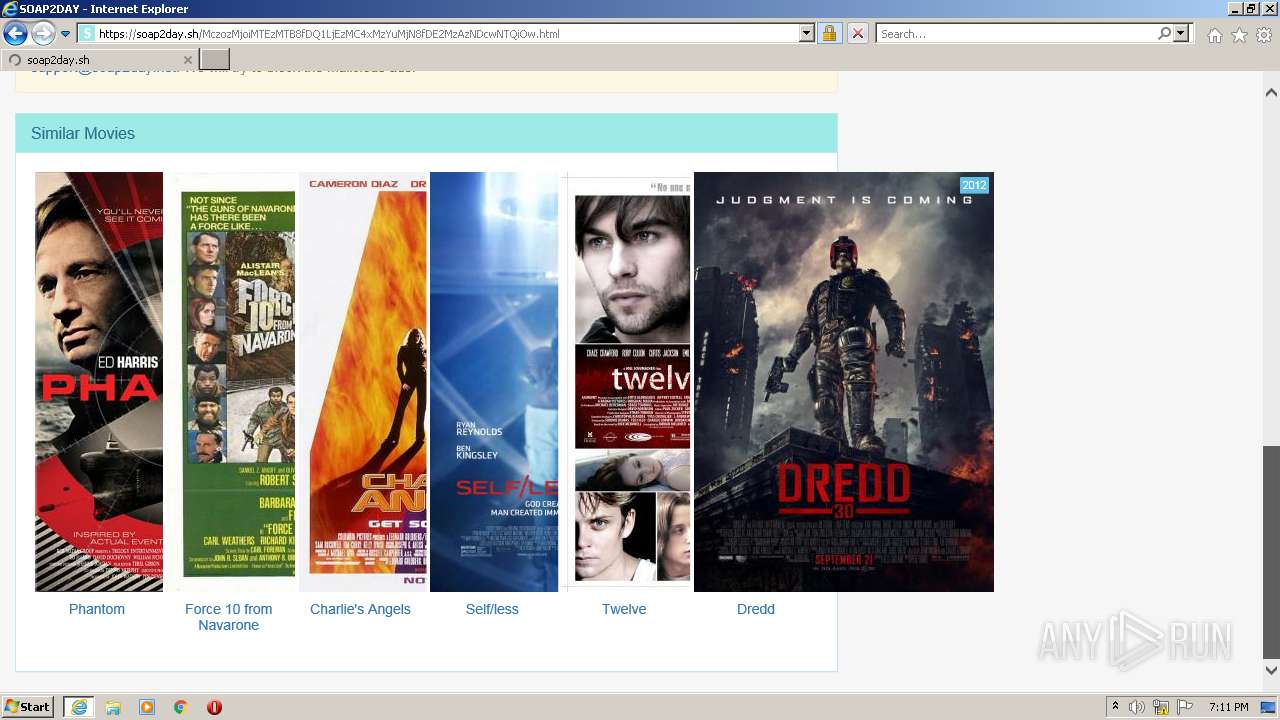The width and height of the screenshot is (1280, 720).
Task: Open the Self/less movie poster
Action: (494, 382)
